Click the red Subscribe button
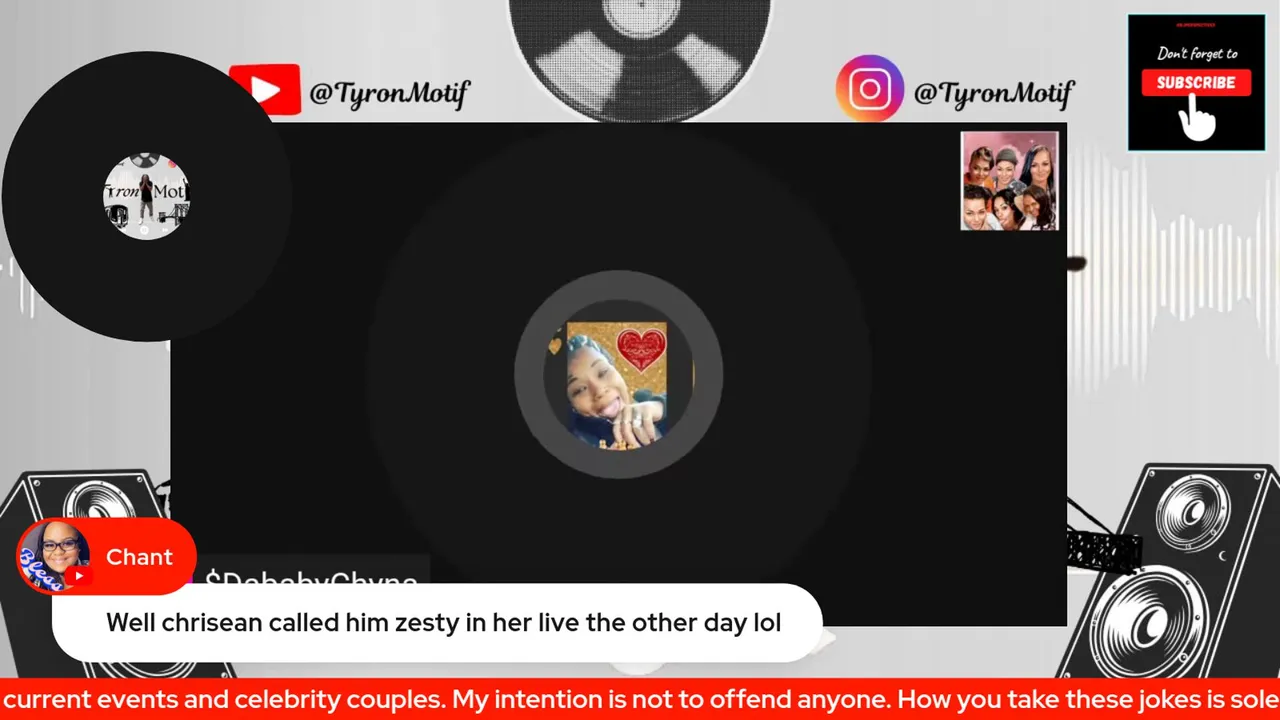 1196,83
